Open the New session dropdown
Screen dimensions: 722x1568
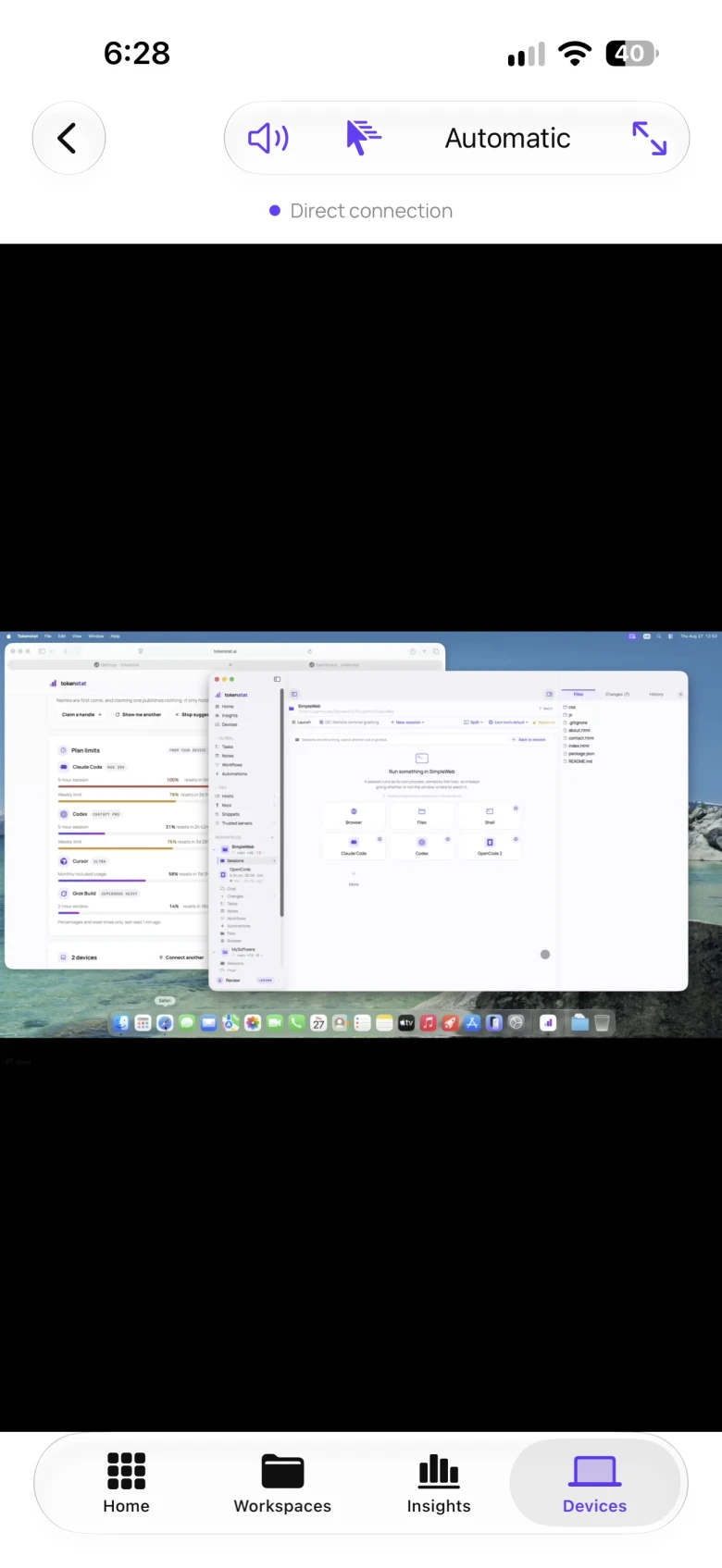(407, 722)
